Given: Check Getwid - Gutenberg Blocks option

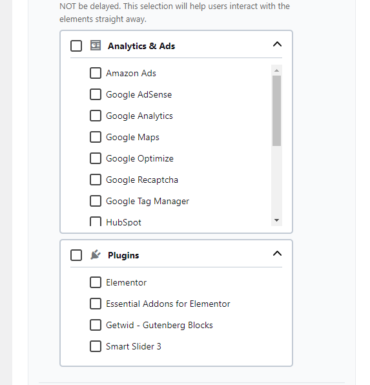Looking at the screenshot, I should point(96,325).
